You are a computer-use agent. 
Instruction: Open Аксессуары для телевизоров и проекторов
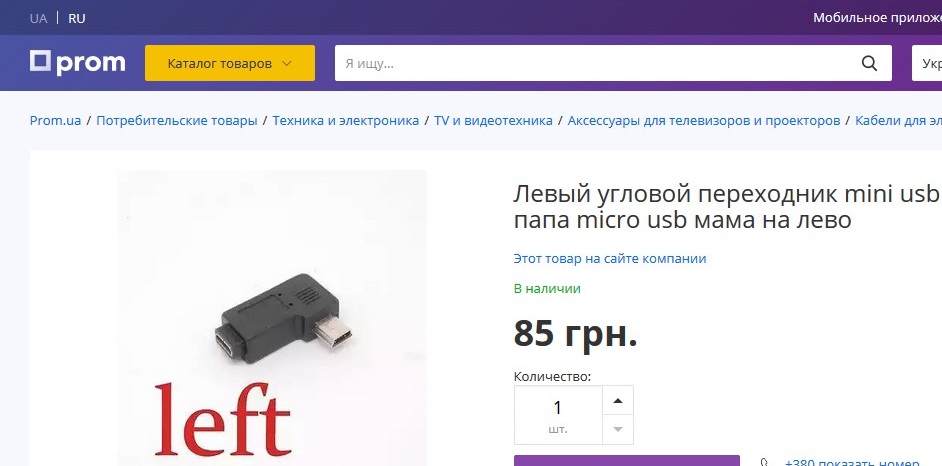(x=703, y=120)
